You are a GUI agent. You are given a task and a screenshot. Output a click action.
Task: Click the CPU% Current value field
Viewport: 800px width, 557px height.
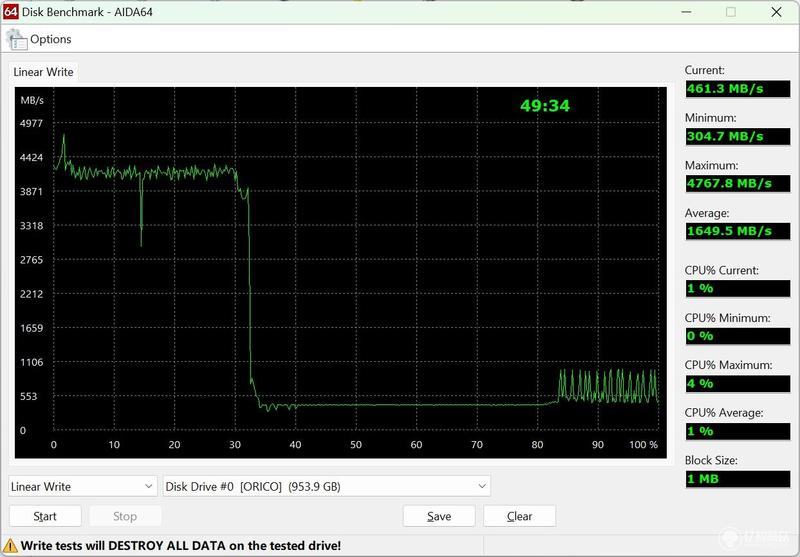[x=738, y=289]
